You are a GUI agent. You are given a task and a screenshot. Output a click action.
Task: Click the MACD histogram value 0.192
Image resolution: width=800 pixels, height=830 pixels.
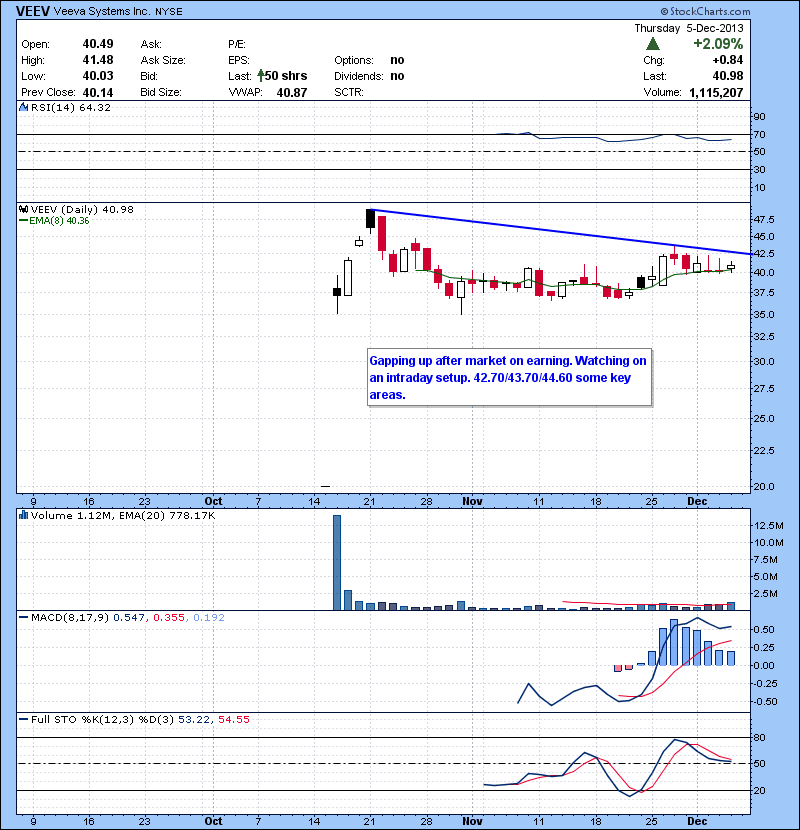click(x=209, y=617)
